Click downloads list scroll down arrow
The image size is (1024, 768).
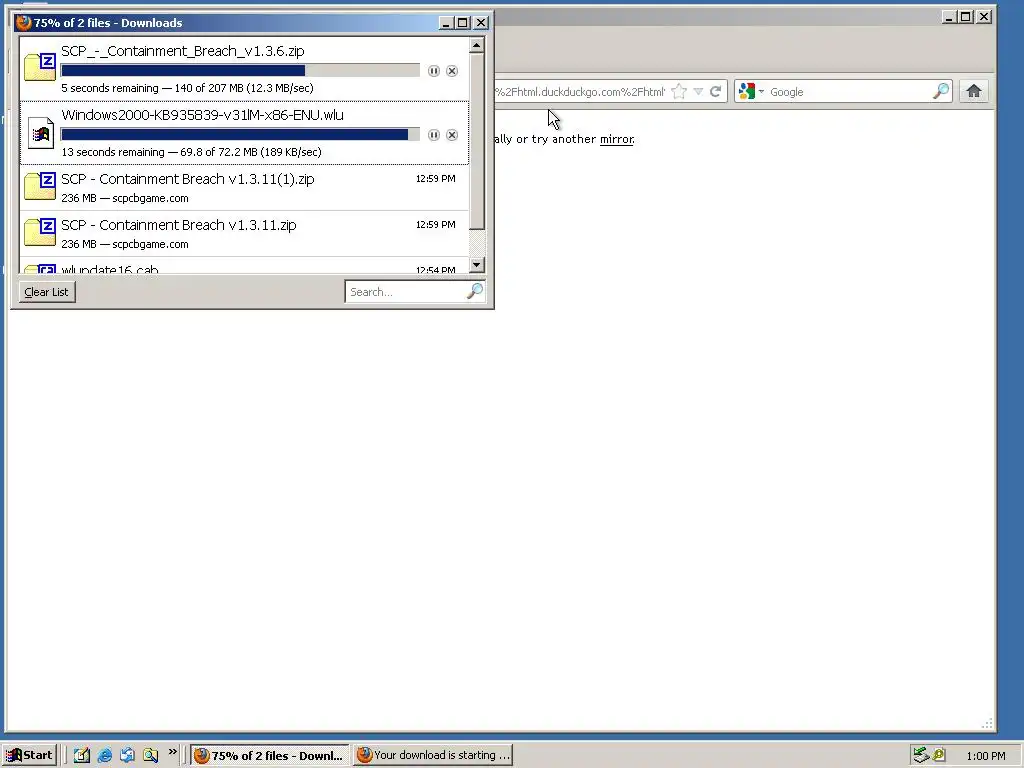tap(477, 264)
